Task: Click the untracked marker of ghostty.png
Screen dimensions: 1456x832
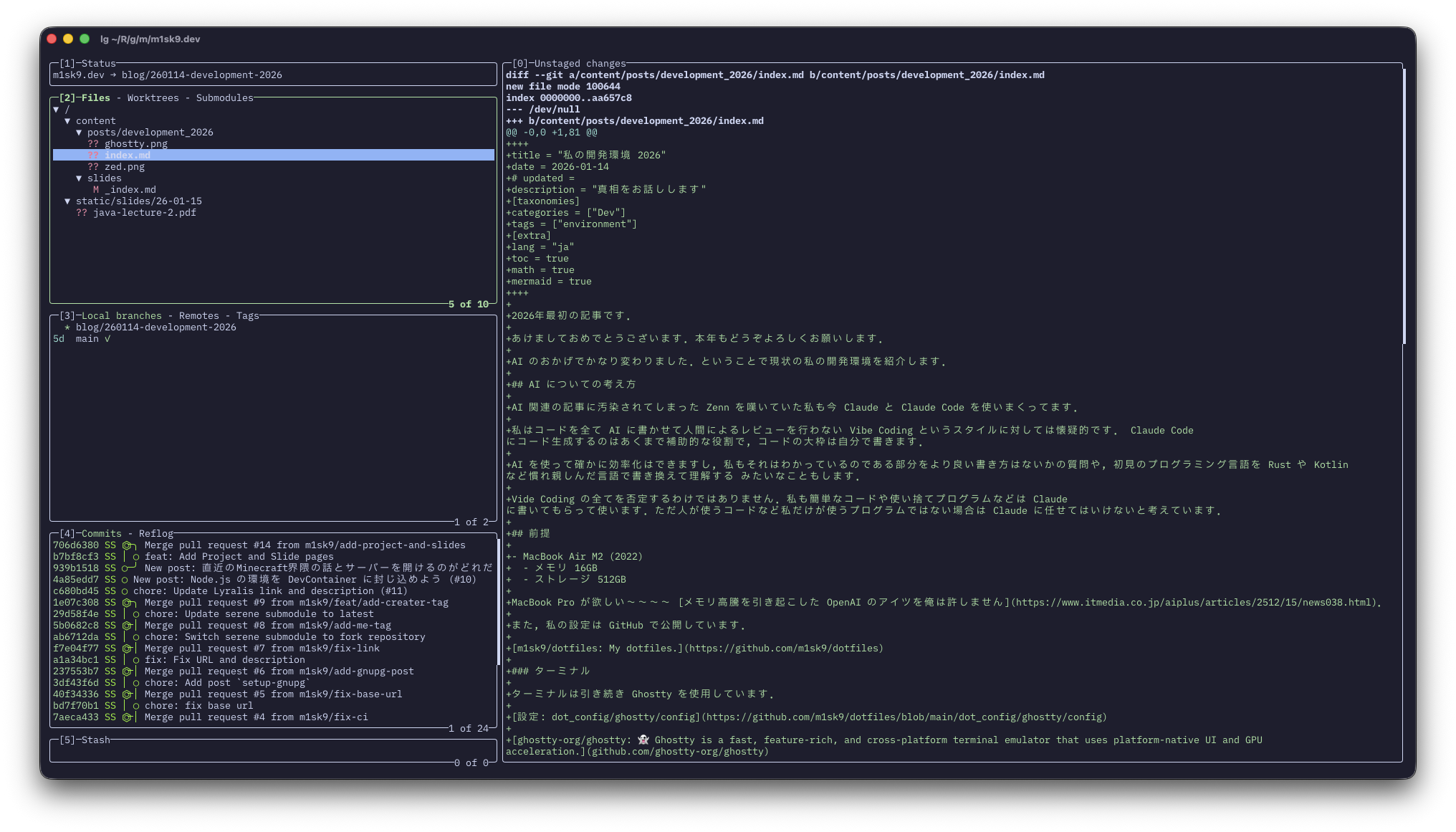Action: coord(93,144)
